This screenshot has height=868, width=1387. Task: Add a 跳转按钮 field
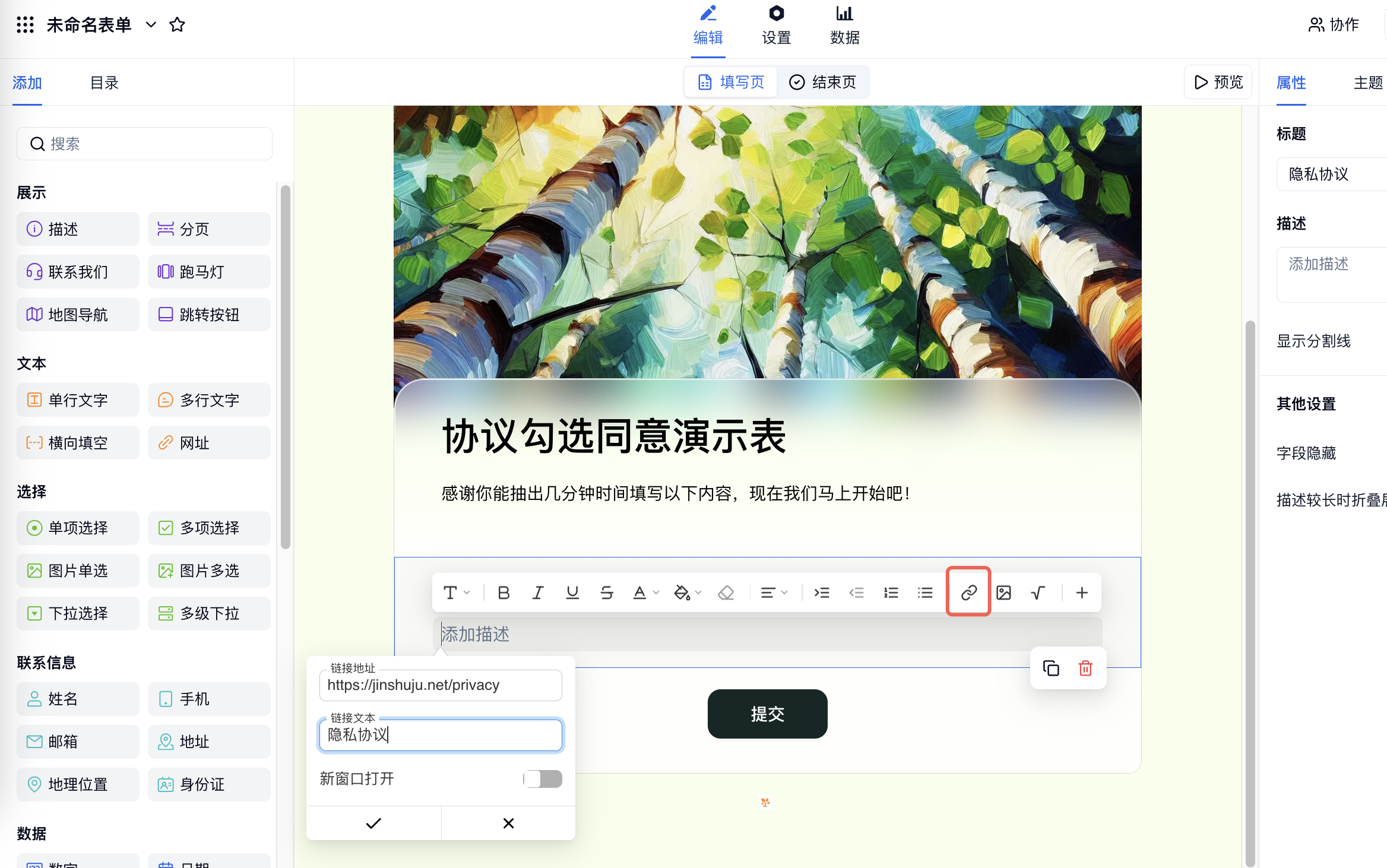[x=209, y=314]
